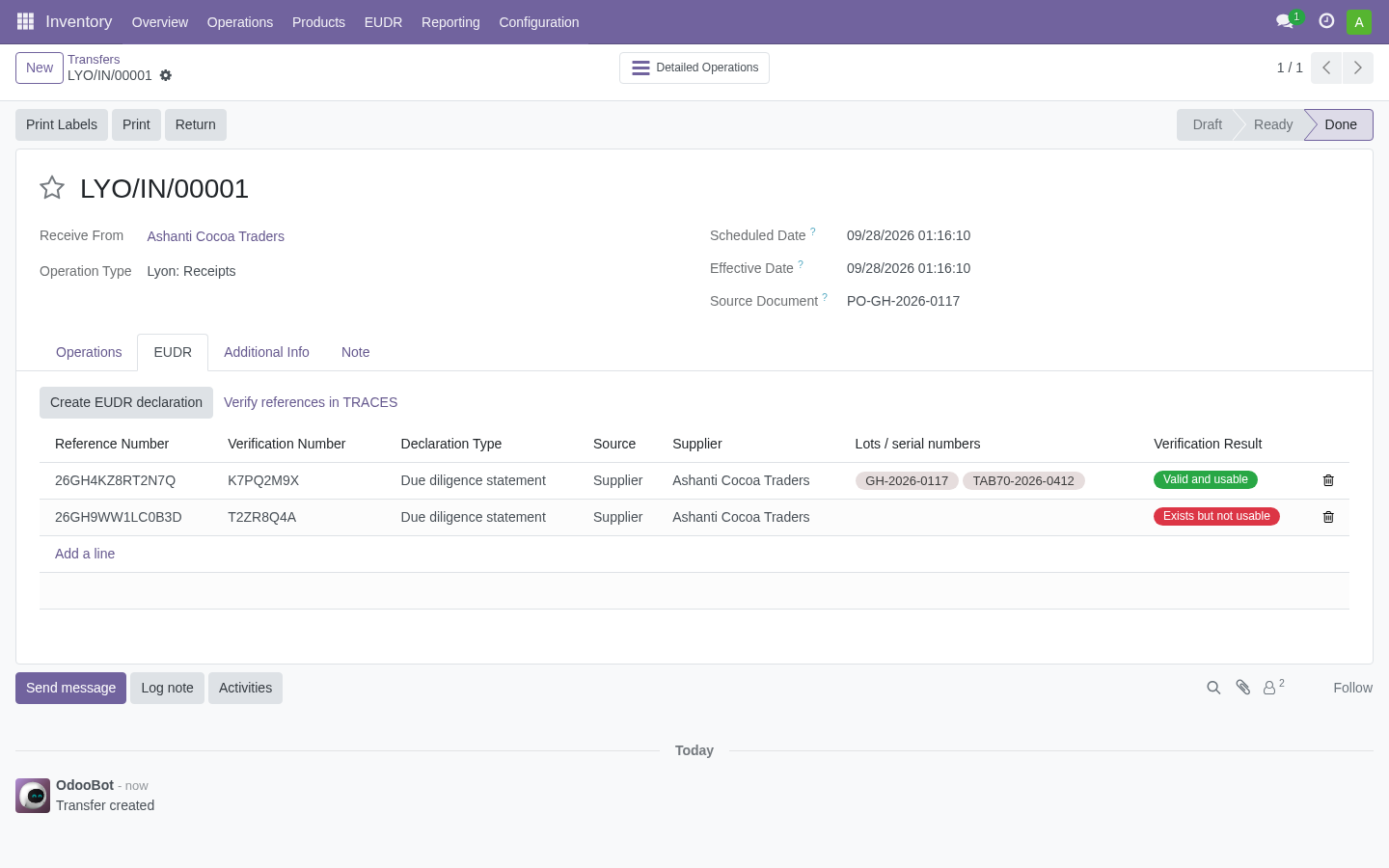Open the Products menu

pyautogui.click(x=318, y=22)
